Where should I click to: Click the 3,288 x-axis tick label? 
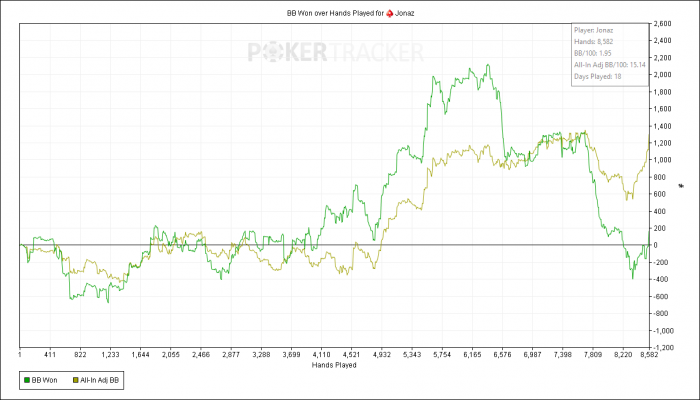click(261, 355)
